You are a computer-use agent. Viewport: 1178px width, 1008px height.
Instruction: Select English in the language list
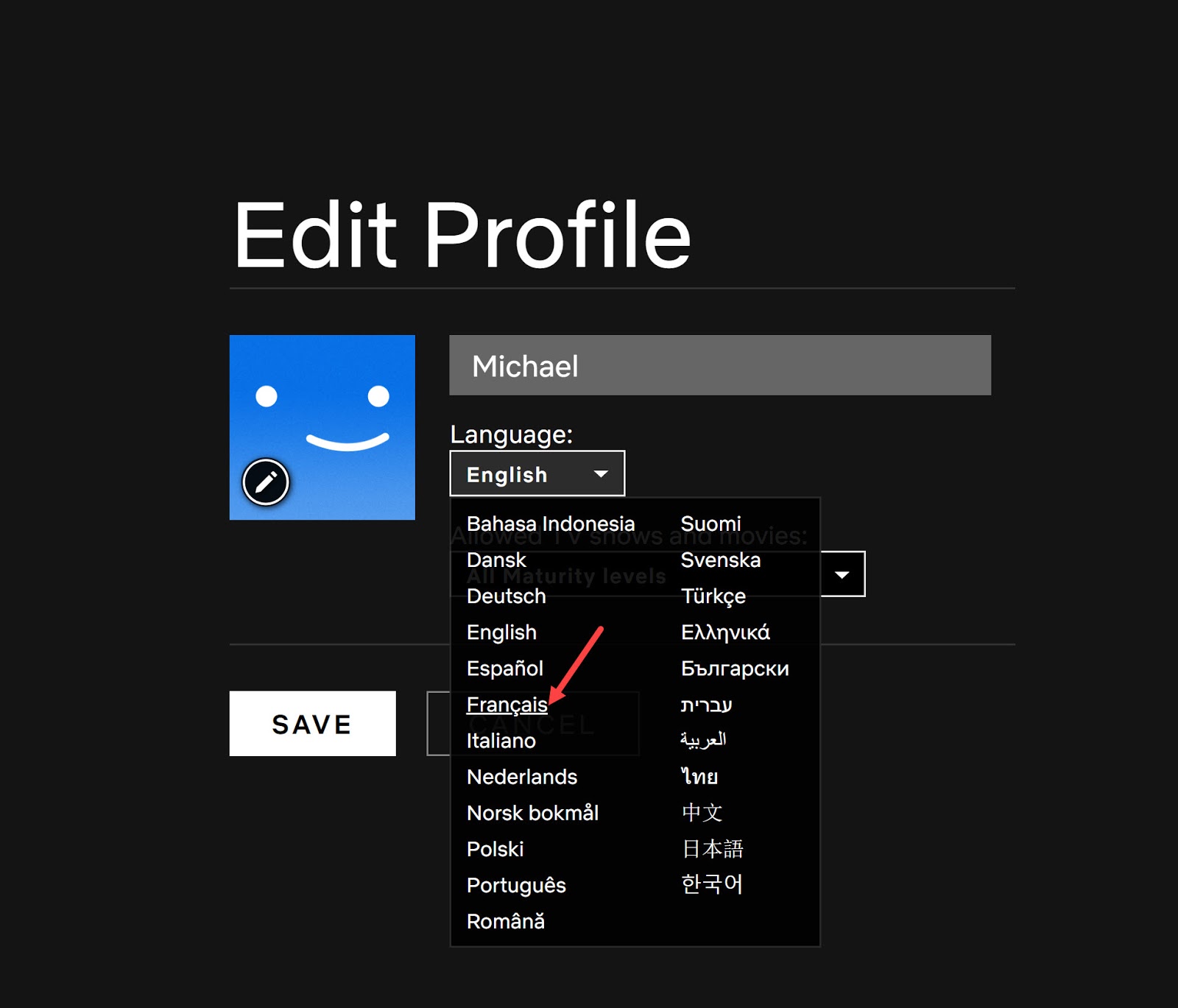tap(501, 632)
